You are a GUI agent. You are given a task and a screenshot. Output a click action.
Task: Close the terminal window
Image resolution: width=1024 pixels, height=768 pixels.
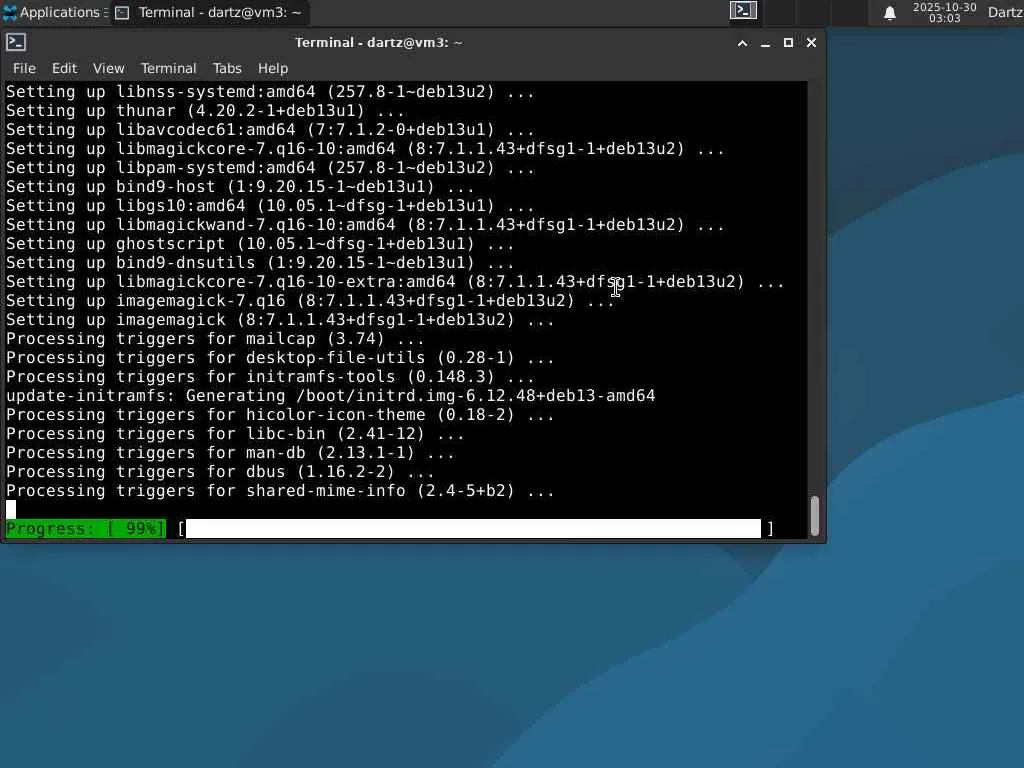click(x=811, y=43)
